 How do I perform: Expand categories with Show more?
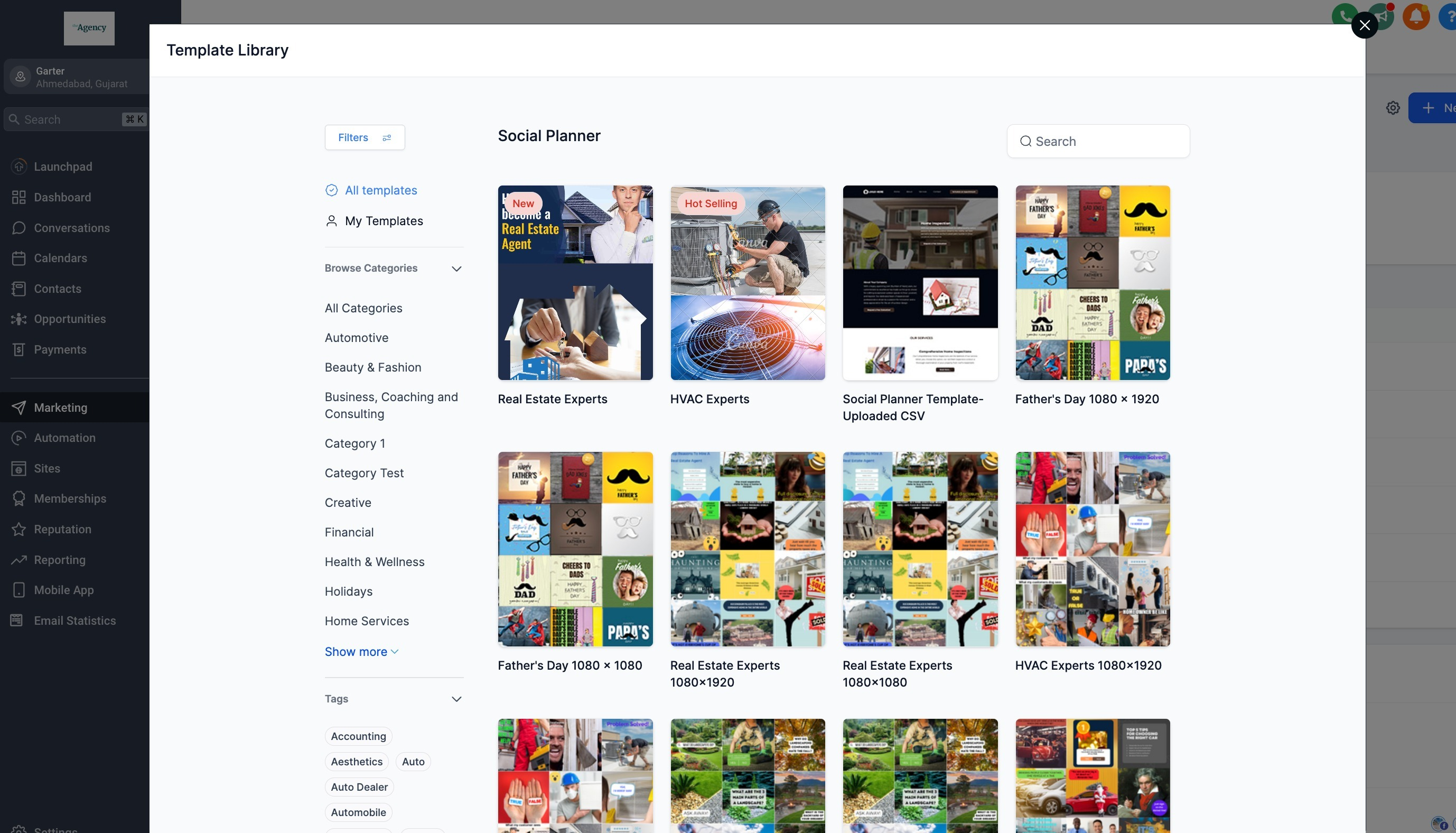click(x=361, y=652)
